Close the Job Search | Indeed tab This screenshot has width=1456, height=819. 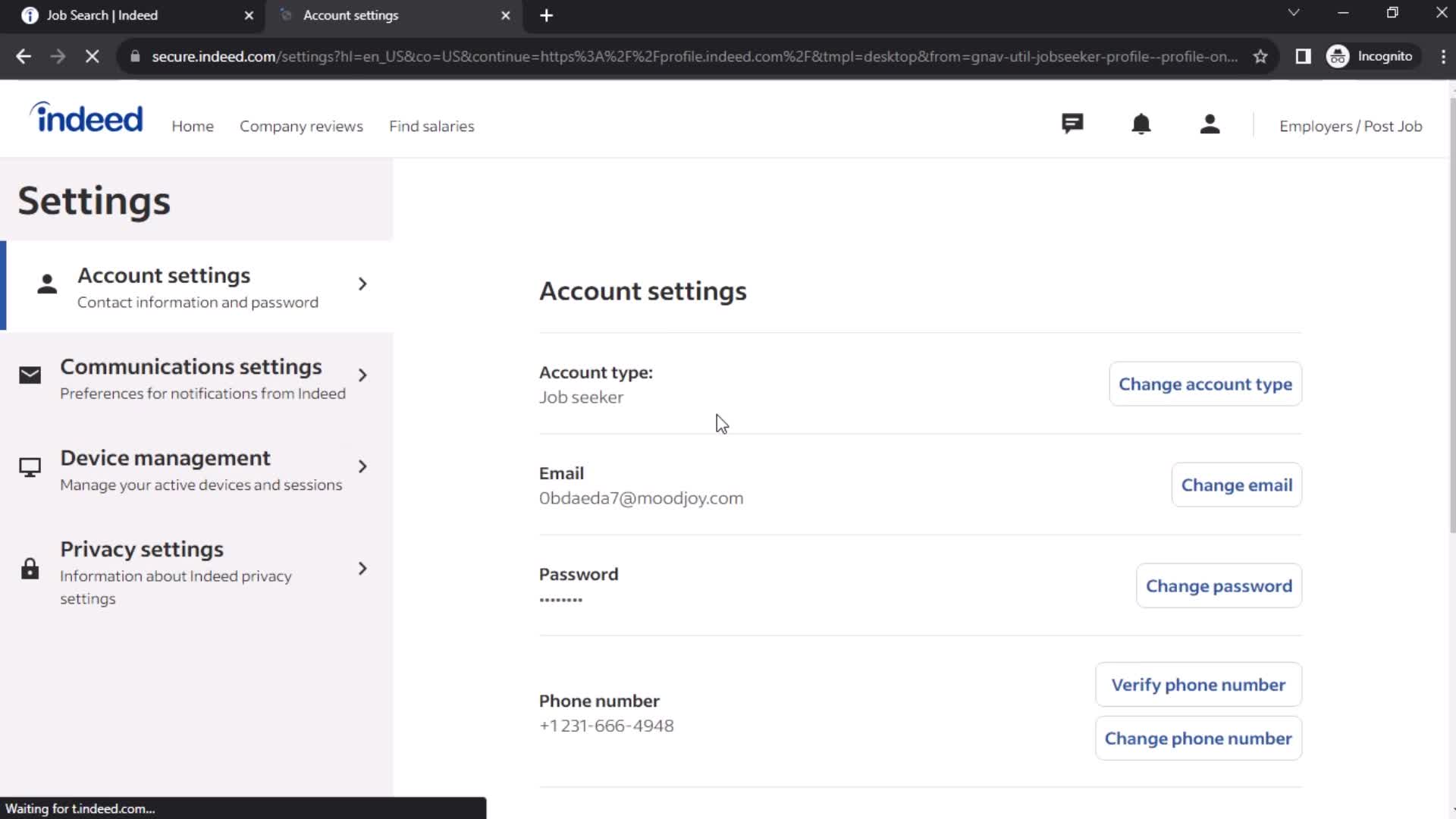click(249, 15)
